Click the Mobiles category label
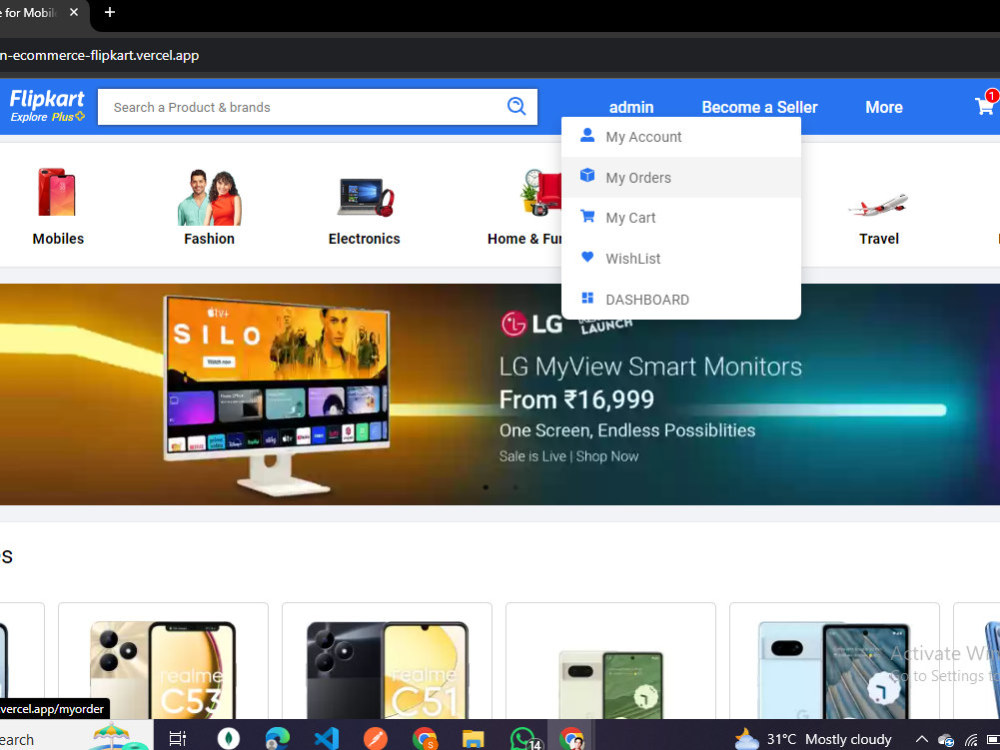This screenshot has height=750, width=1000. [x=58, y=239]
